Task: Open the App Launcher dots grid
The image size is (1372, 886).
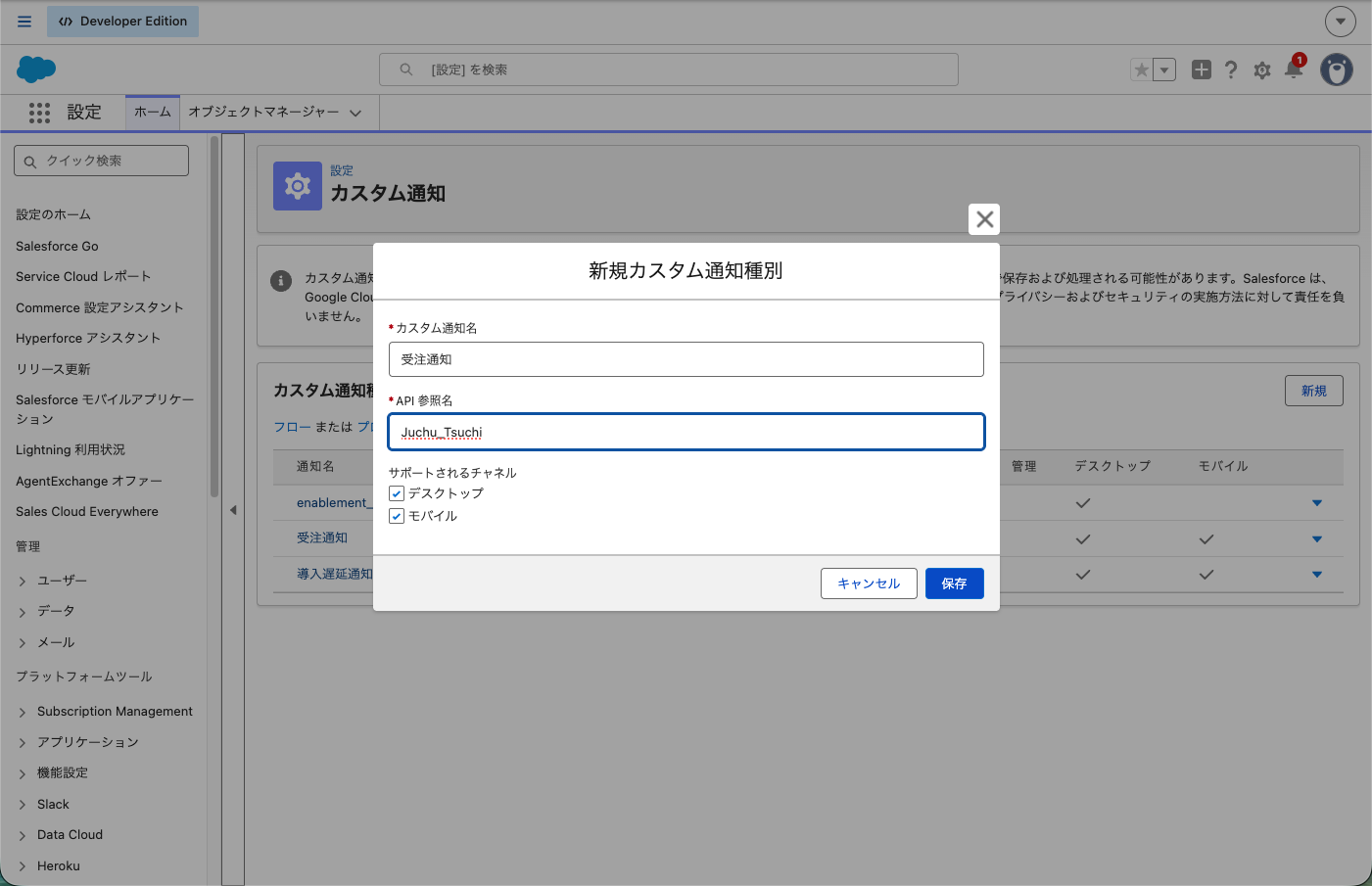Action: point(39,113)
